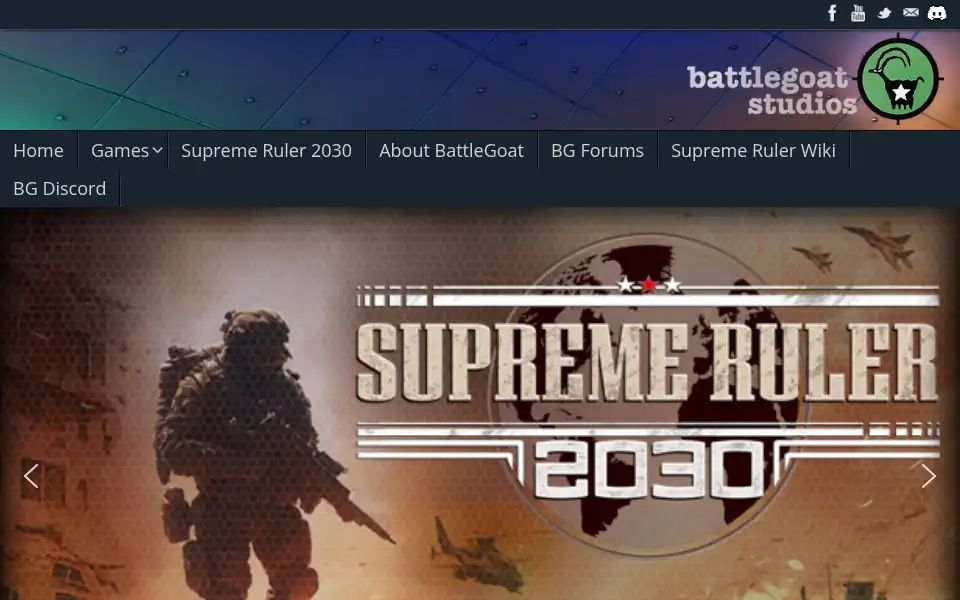Open the YouTube social icon
The height and width of the screenshot is (600, 960).
click(858, 13)
